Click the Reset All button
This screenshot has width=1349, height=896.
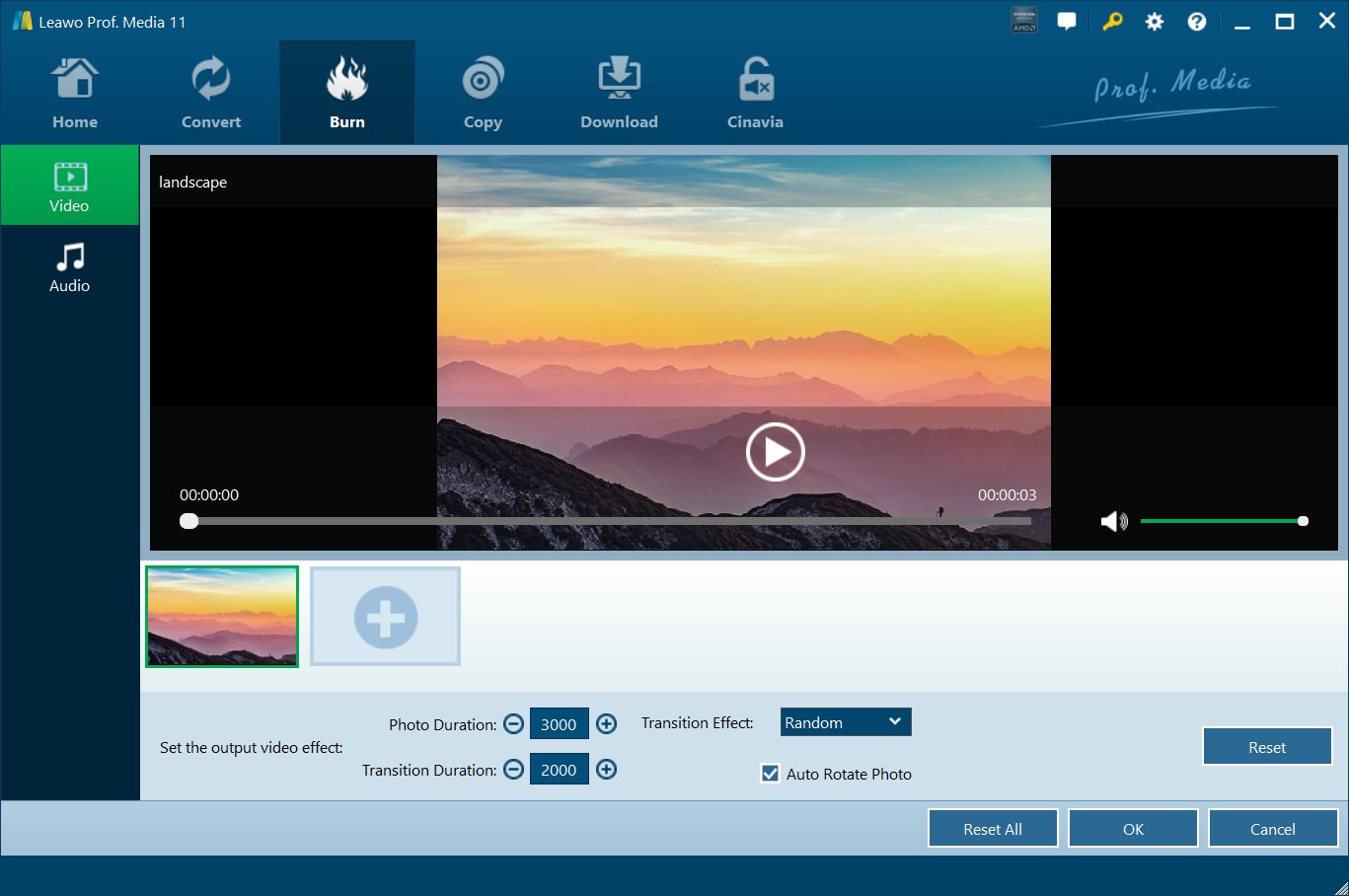pyautogui.click(x=992, y=829)
